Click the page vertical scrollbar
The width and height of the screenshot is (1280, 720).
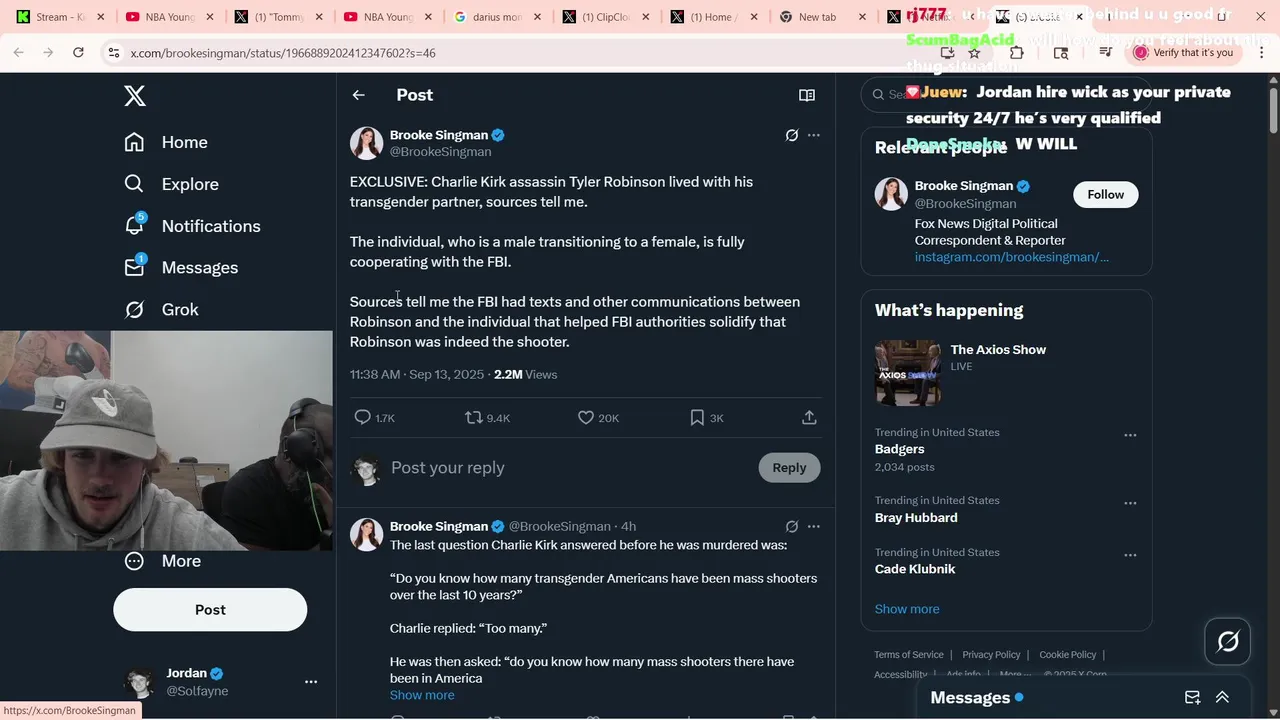pyautogui.click(x=1273, y=110)
